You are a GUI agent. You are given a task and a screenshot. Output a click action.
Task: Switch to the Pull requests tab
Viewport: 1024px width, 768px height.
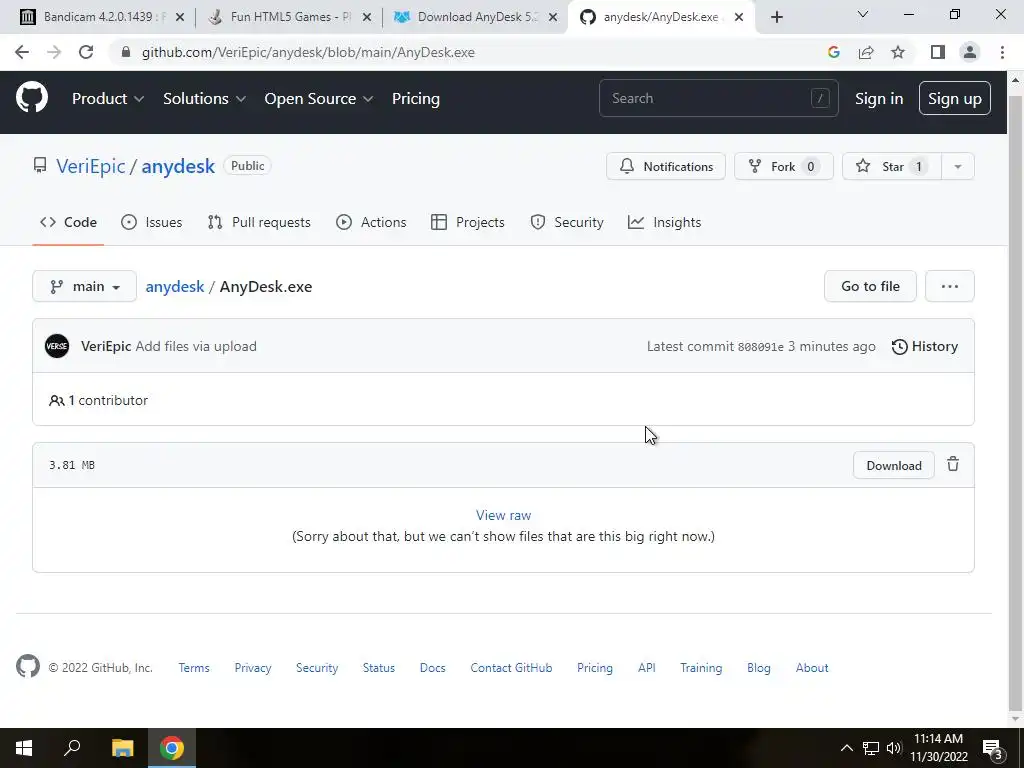point(259,222)
